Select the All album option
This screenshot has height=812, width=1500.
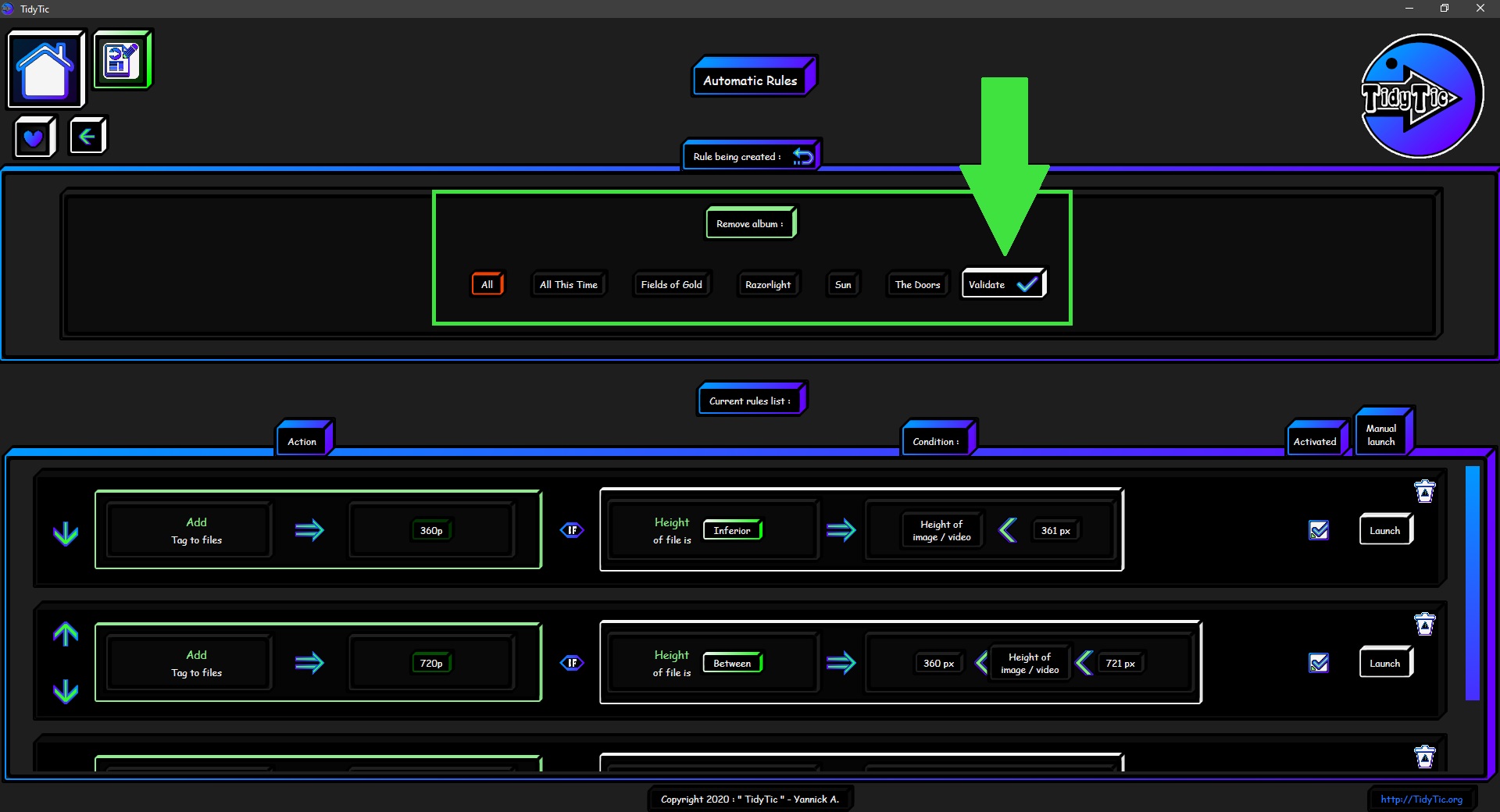click(487, 284)
